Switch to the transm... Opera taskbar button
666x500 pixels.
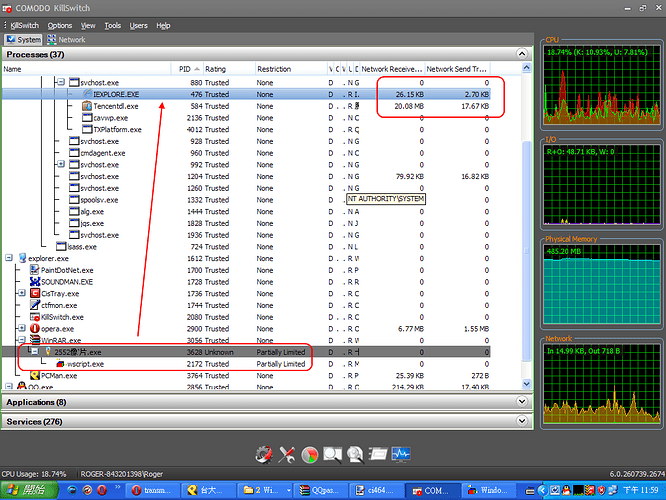152,491
